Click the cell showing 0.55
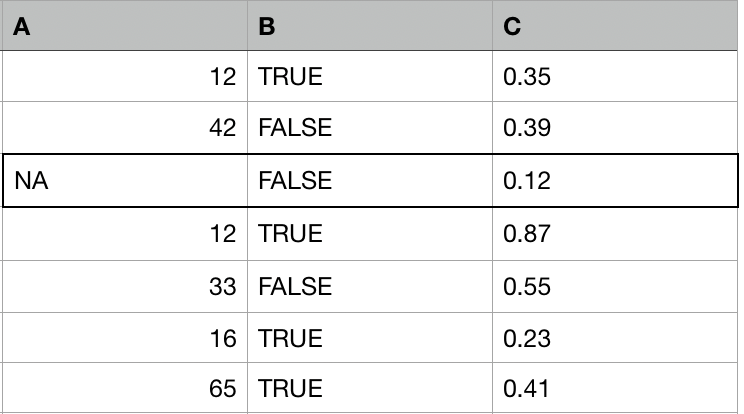The height and width of the screenshot is (414, 744). click(615, 286)
